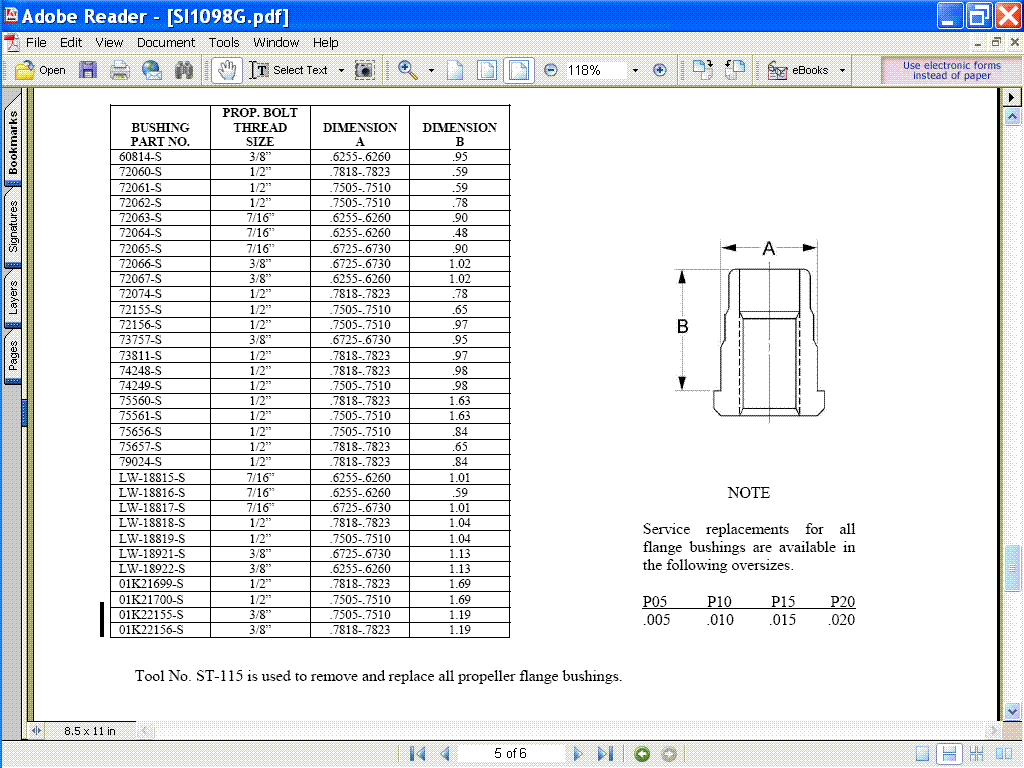Switch to Continuous page layout
This screenshot has height=768, width=1024.
(949, 753)
